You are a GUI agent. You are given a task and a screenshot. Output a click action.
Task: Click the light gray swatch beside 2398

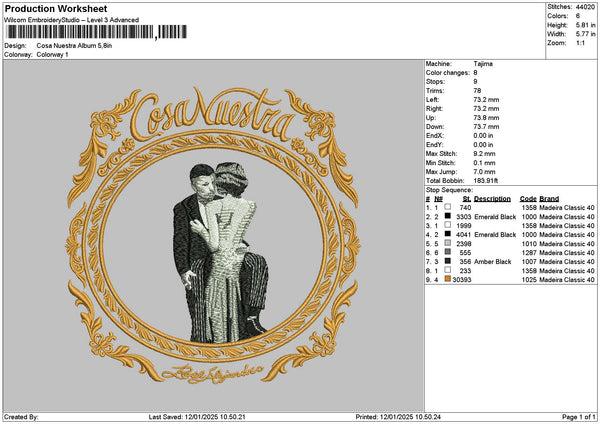(x=447, y=243)
